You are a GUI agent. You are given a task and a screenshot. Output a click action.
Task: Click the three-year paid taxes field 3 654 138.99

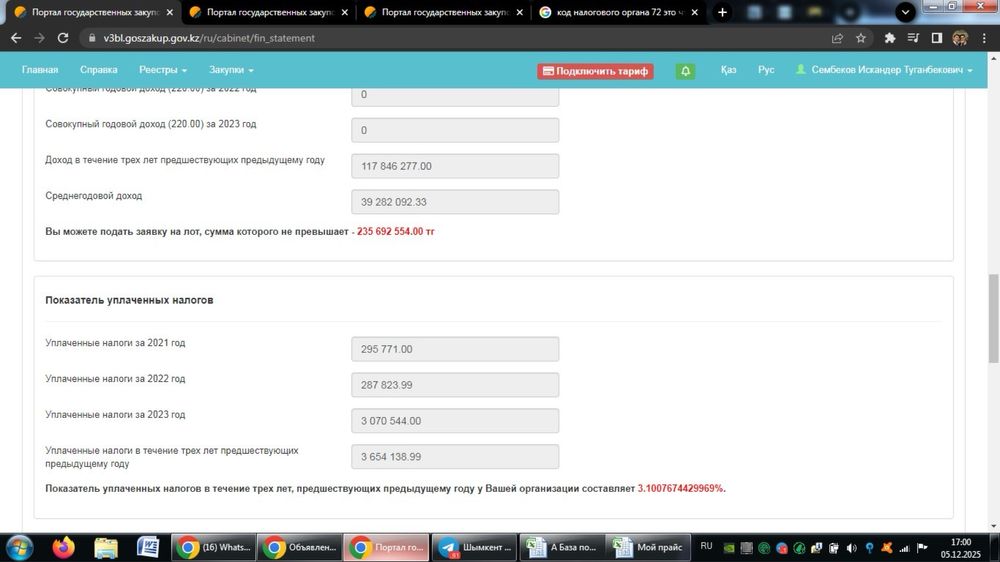click(455, 456)
